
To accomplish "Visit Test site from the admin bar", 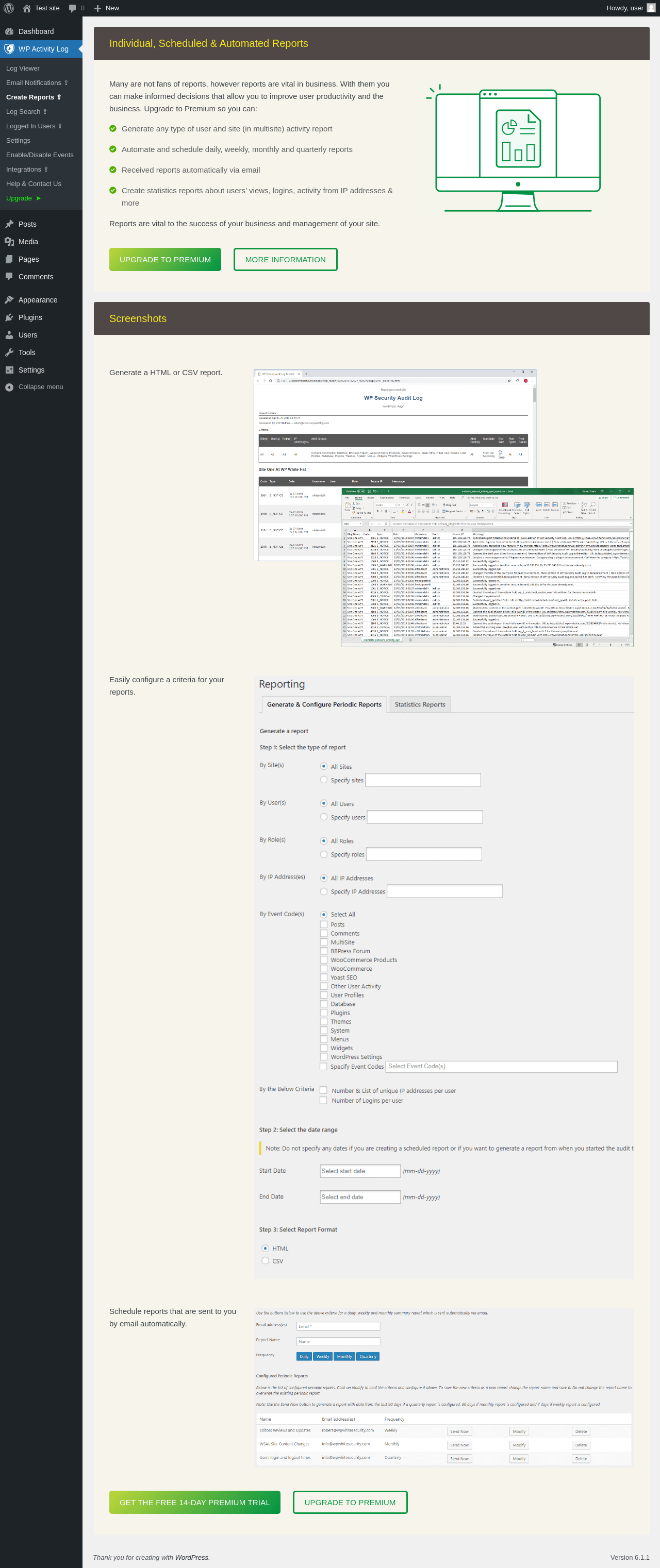I will (x=41, y=8).
